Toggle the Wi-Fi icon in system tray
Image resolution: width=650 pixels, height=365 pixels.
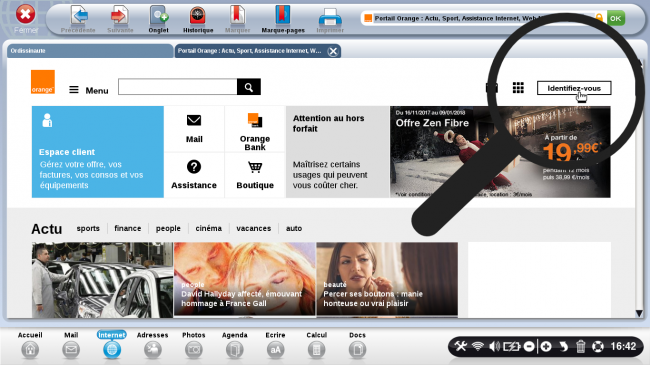(478, 346)
